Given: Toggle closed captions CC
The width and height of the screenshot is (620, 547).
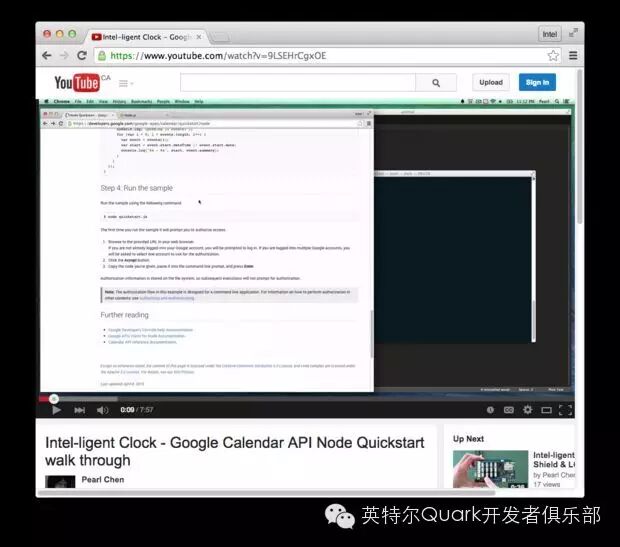Looking at the screenshot, I should 508,410.
